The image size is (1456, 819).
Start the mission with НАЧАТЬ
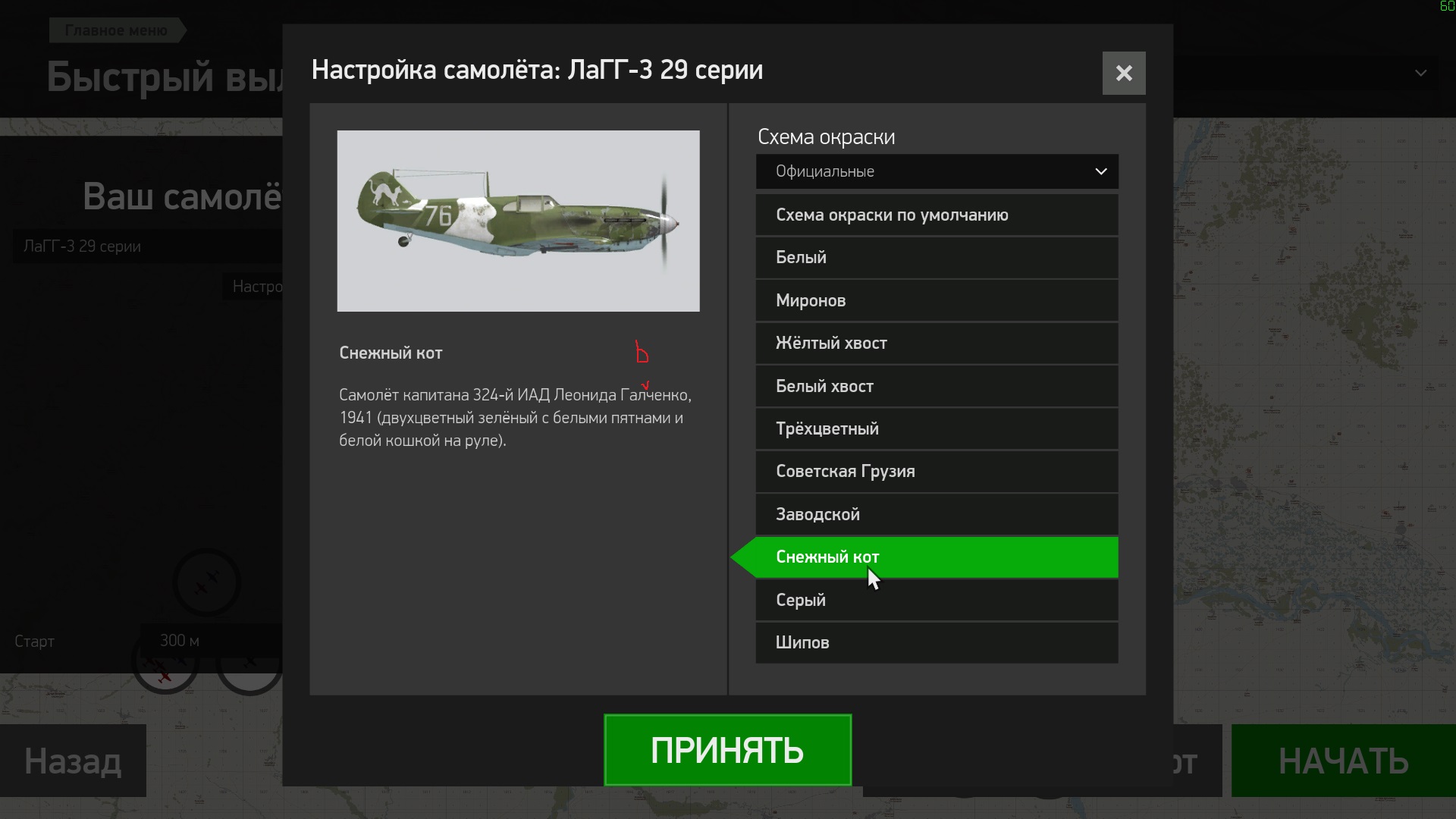pos(1343,761)
